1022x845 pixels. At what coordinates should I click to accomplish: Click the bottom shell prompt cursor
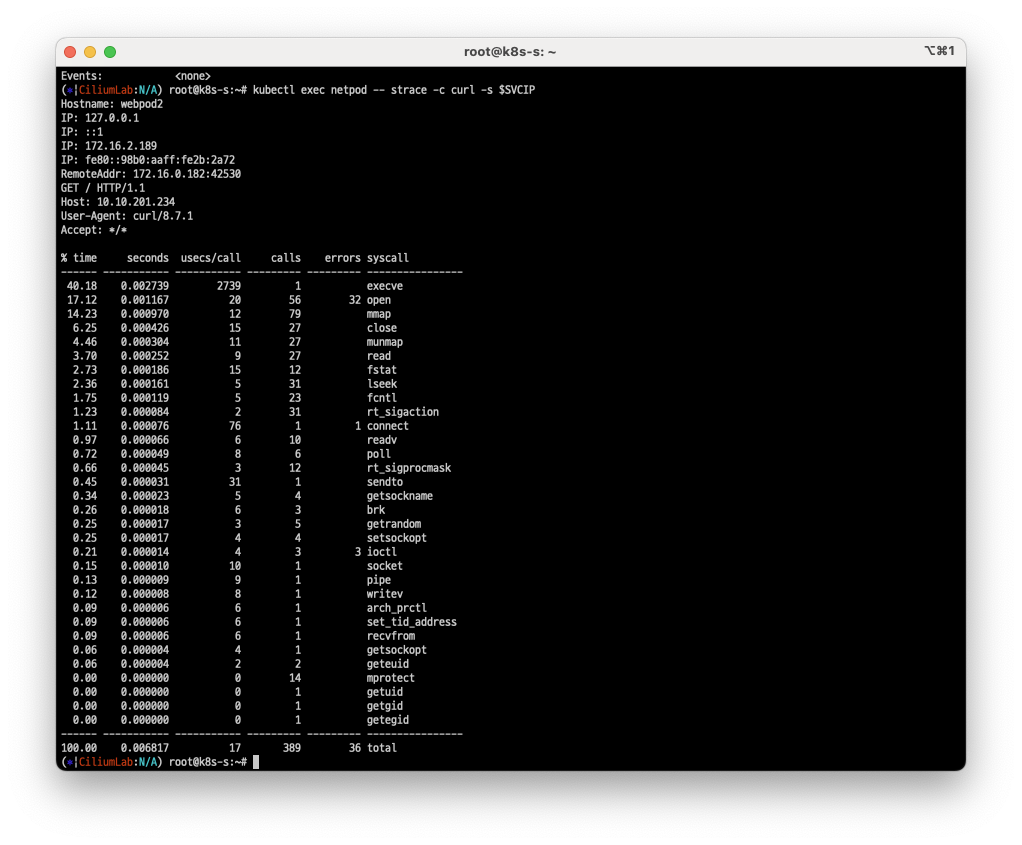256,762
